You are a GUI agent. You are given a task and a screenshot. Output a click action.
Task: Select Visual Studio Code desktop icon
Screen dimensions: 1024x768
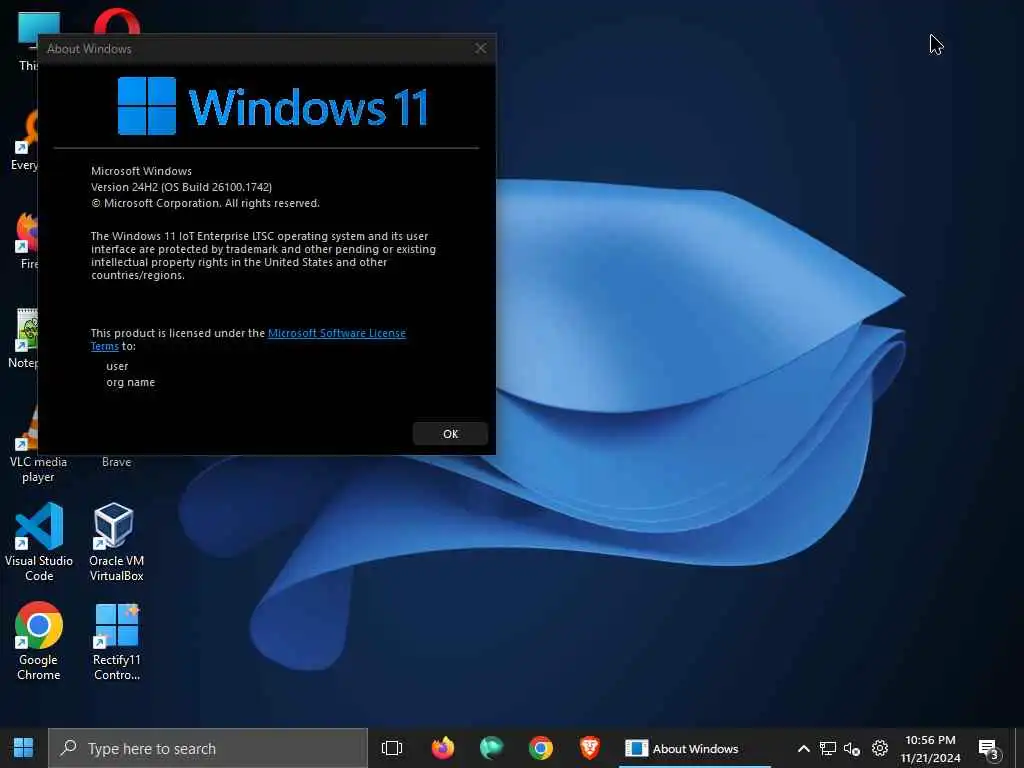click(39, 542)
